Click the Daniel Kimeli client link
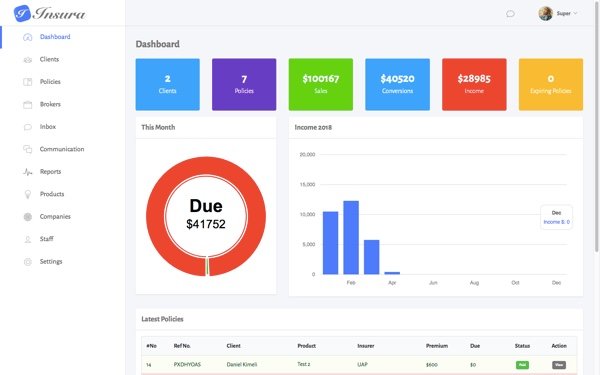This screenshot has height=375, width=600. coord(242,364)
